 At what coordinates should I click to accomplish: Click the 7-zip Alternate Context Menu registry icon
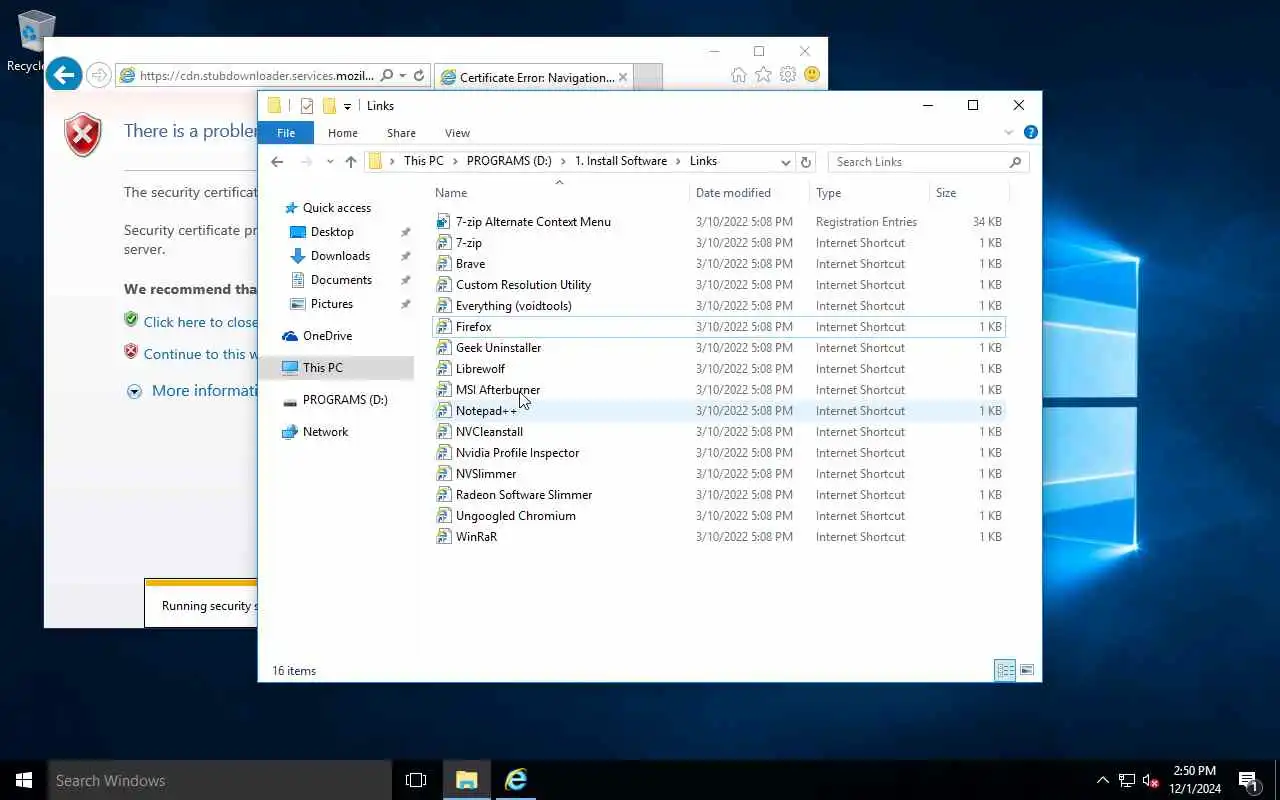[444, 222]
